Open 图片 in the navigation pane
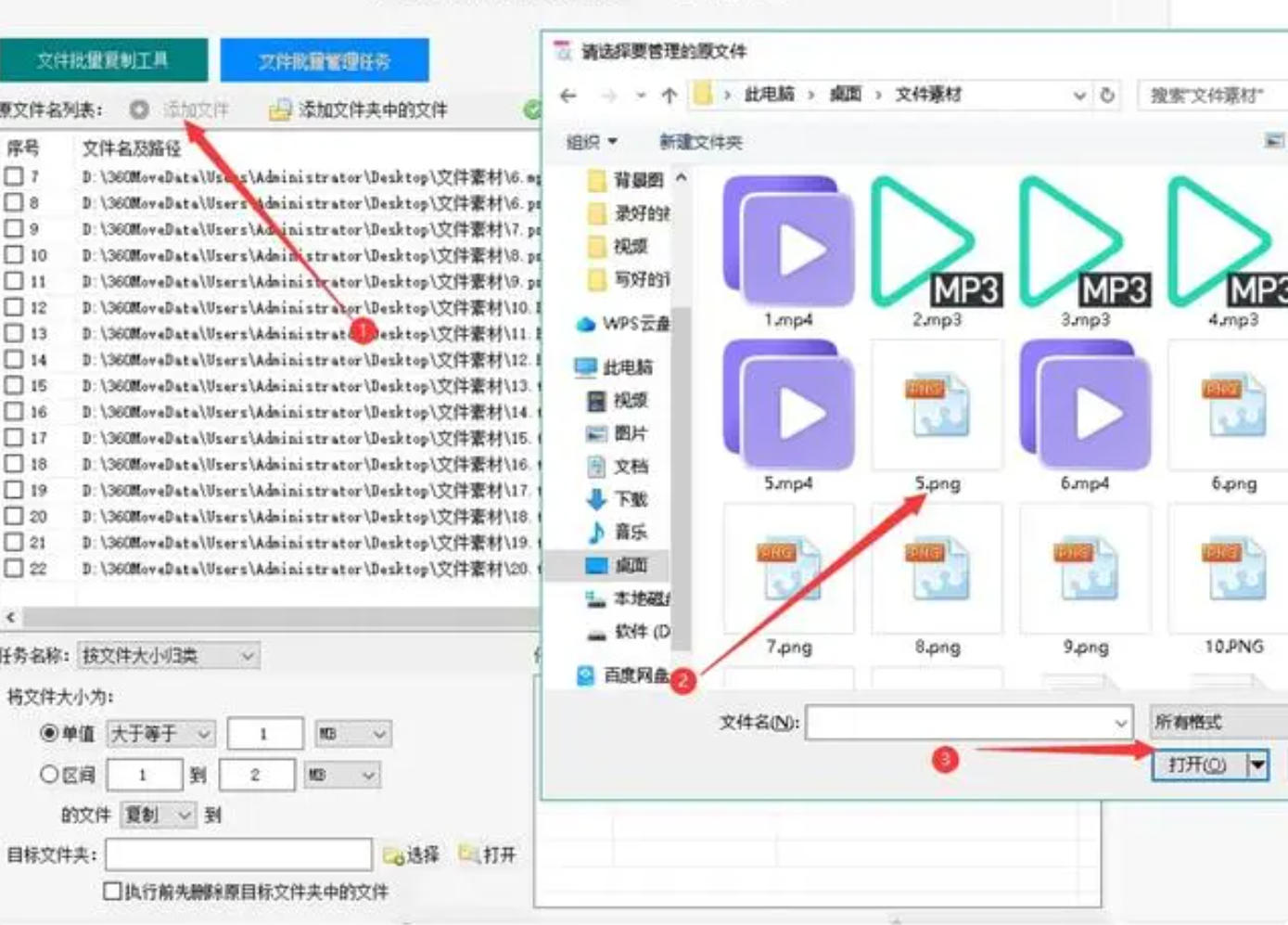The width and height of the screenshot is (1288, 925). pos(618,433)
